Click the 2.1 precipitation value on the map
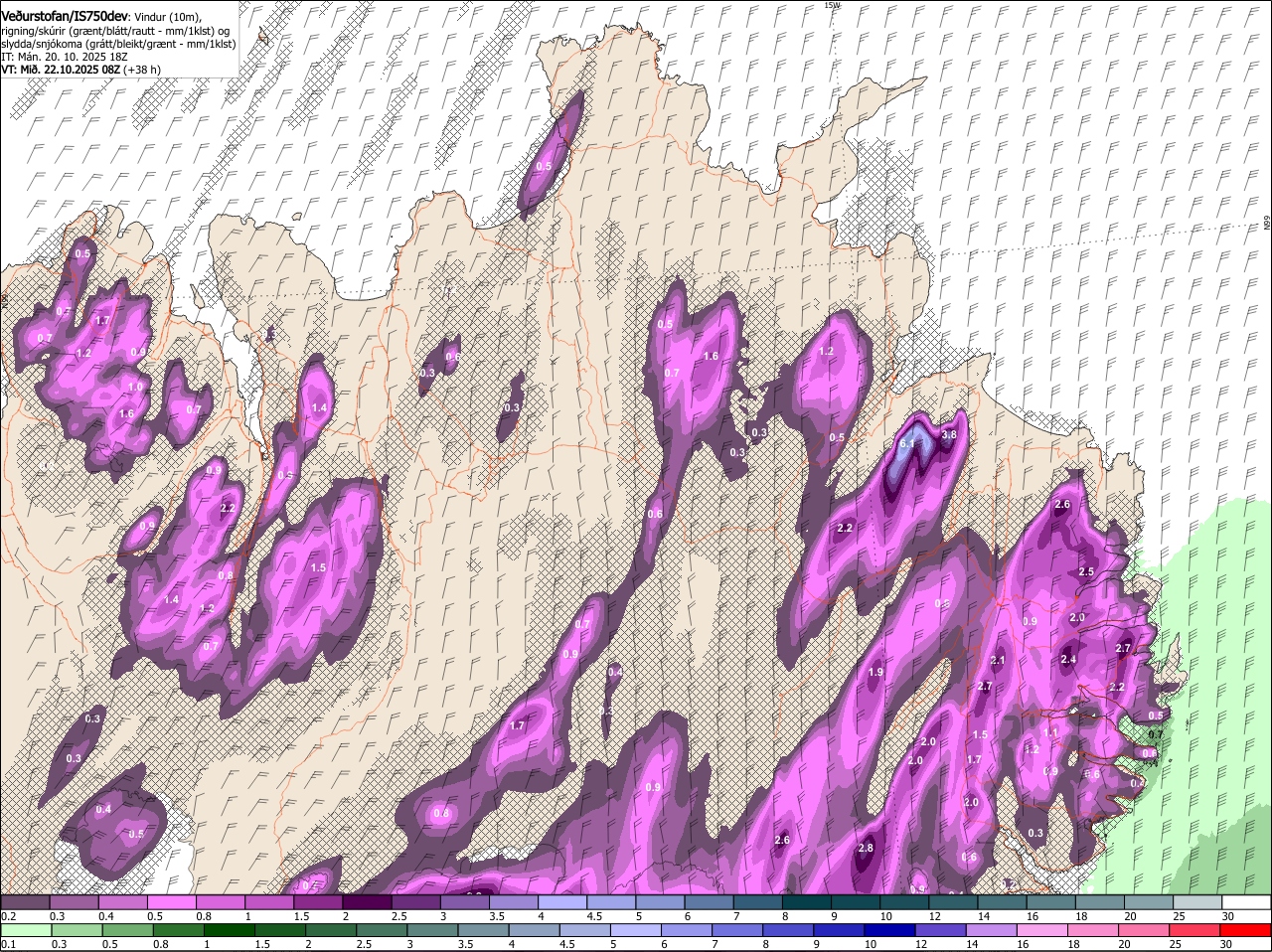This screenshot has height=952, width=1272. pos(998,660)
